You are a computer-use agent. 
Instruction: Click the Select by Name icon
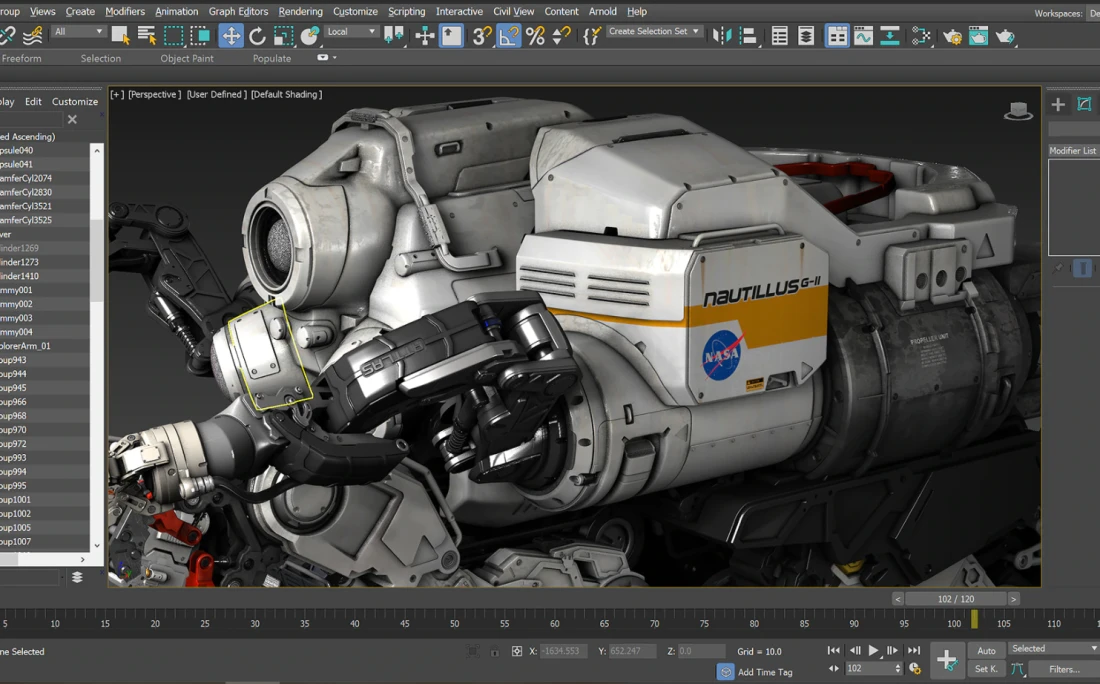147,36
